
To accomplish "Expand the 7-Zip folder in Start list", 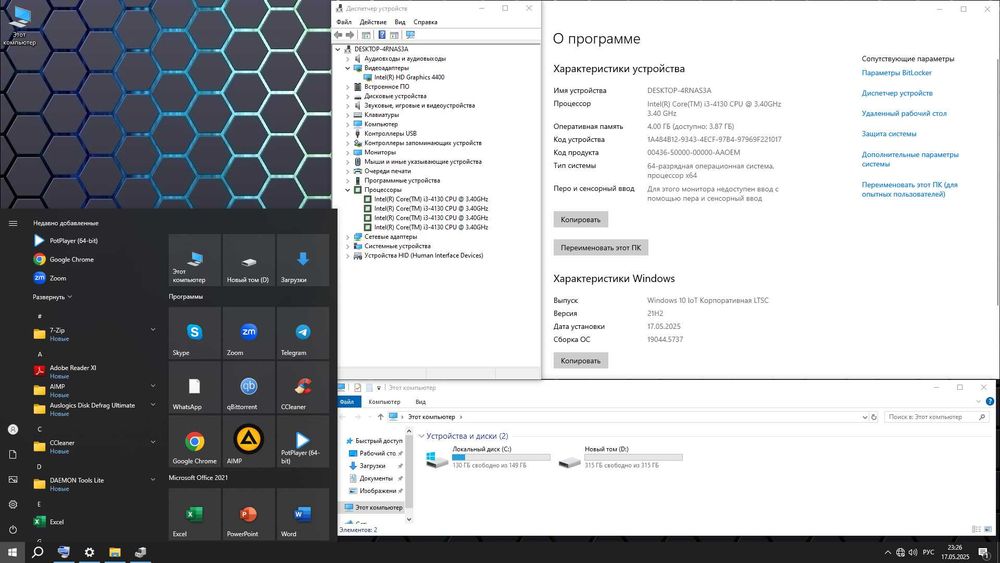I will pos(153,330).
